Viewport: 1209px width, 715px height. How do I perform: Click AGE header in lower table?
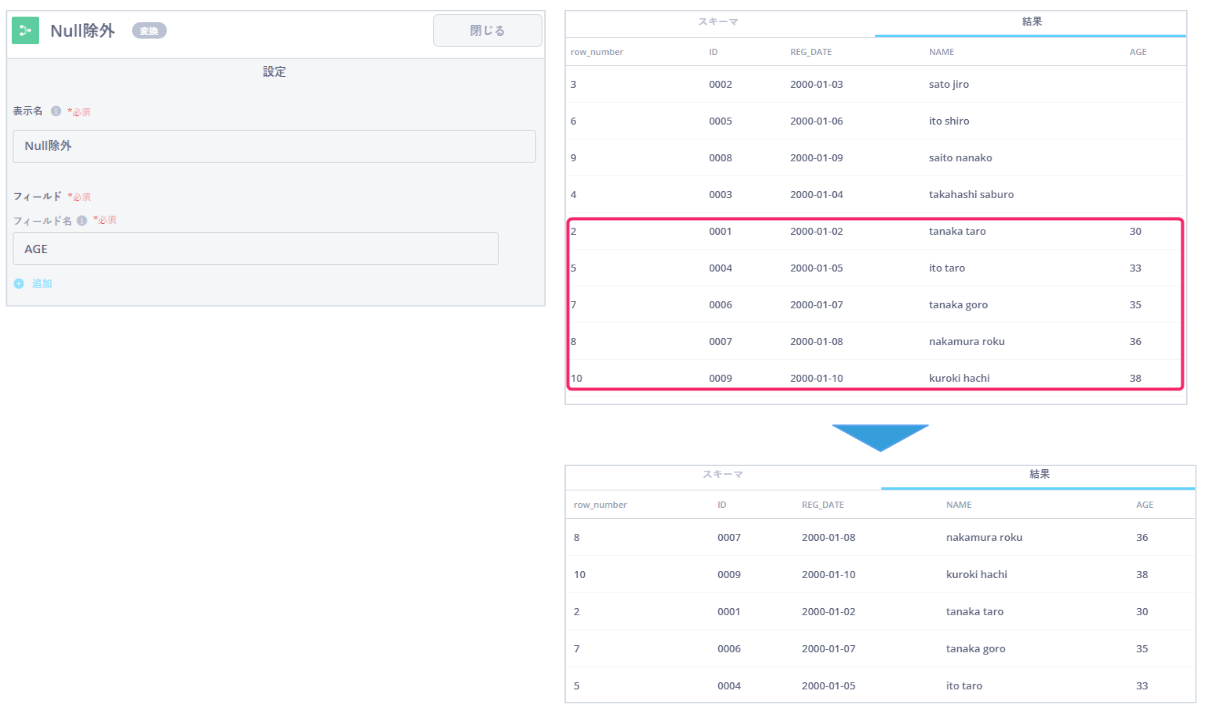point(1145,505)
